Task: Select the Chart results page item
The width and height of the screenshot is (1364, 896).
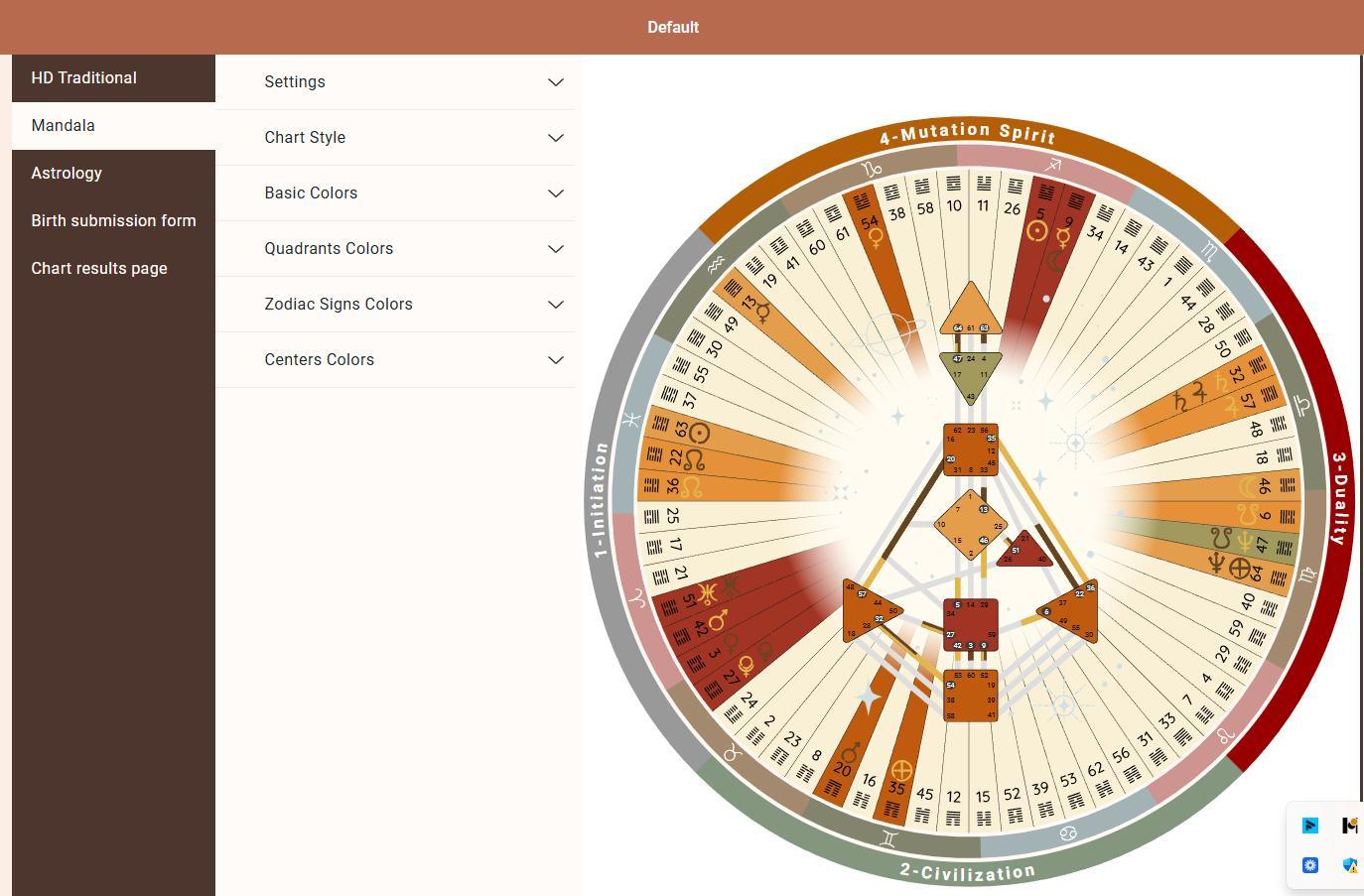Action: (x=99, y=269)
